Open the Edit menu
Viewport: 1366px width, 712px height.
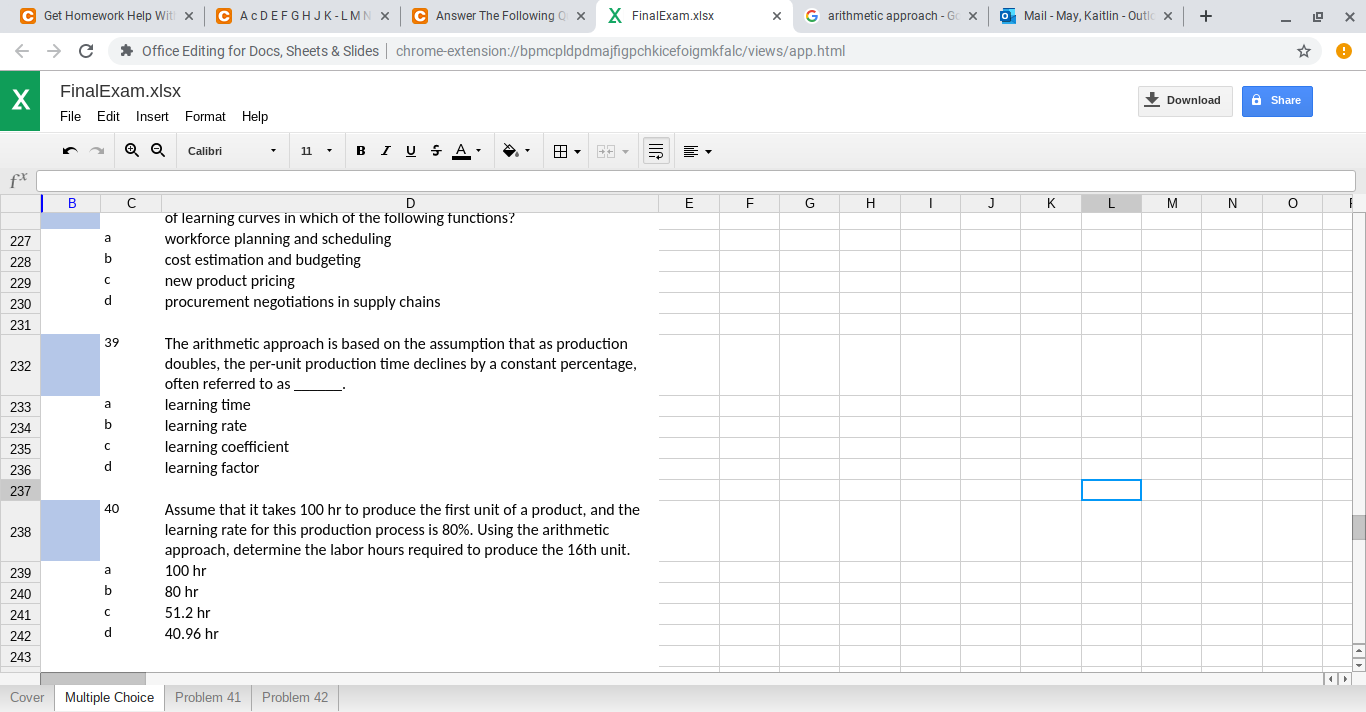click(108, 116)
